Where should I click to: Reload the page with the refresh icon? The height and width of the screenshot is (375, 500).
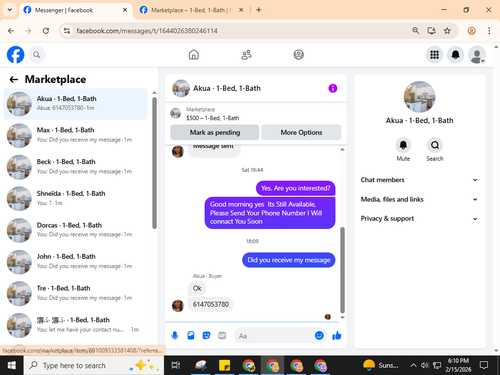point(46,31)
